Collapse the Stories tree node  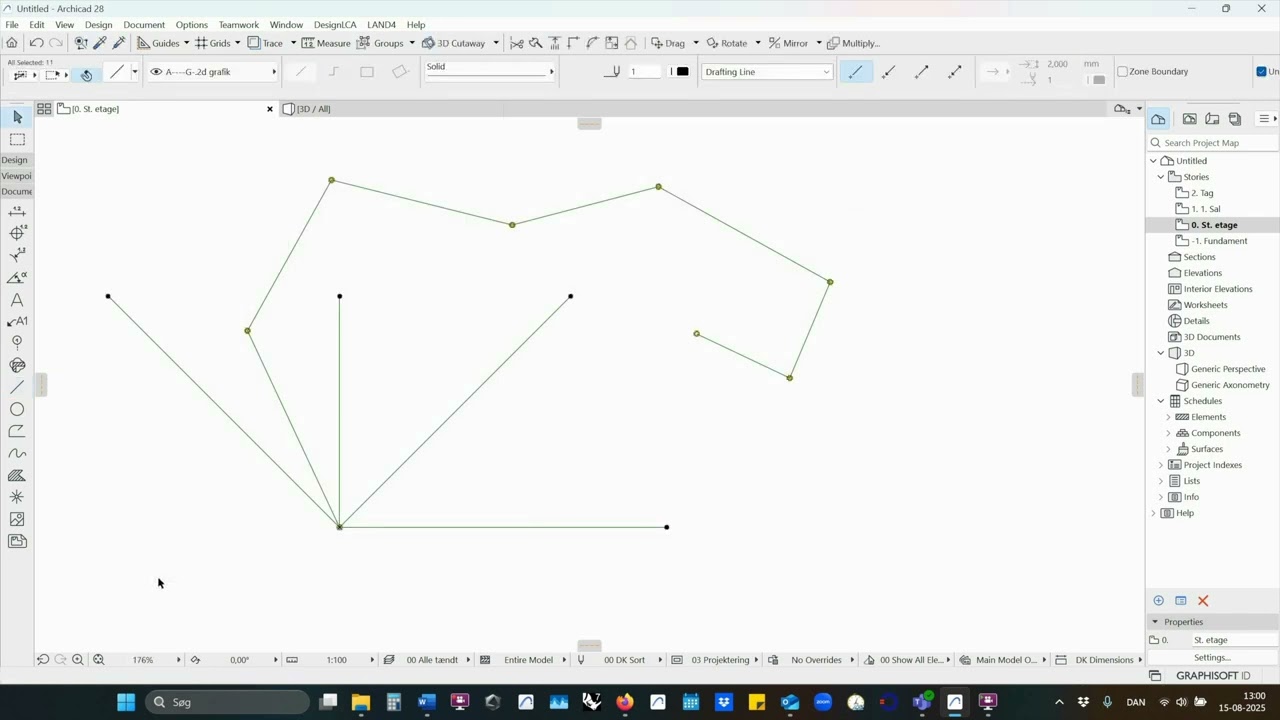coord(1161,177)
